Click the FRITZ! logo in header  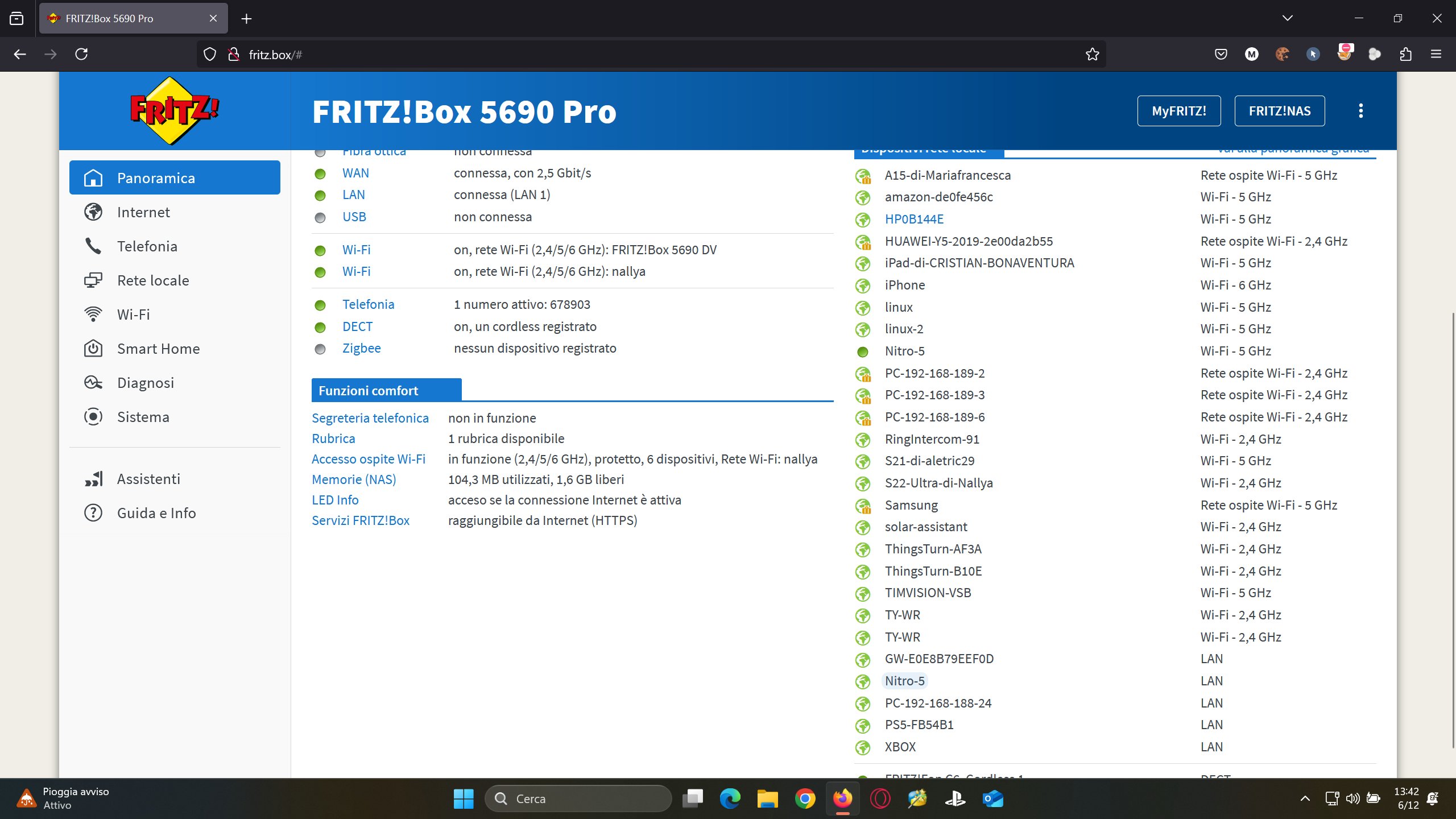click(175, 111)
